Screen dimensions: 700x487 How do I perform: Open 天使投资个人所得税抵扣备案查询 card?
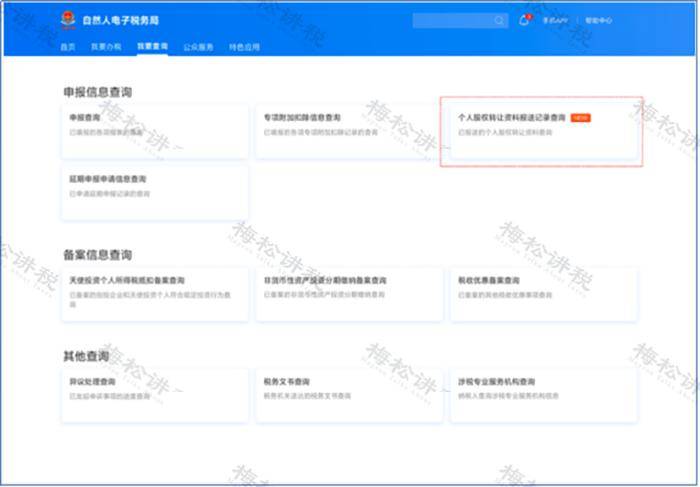(154, 294)
